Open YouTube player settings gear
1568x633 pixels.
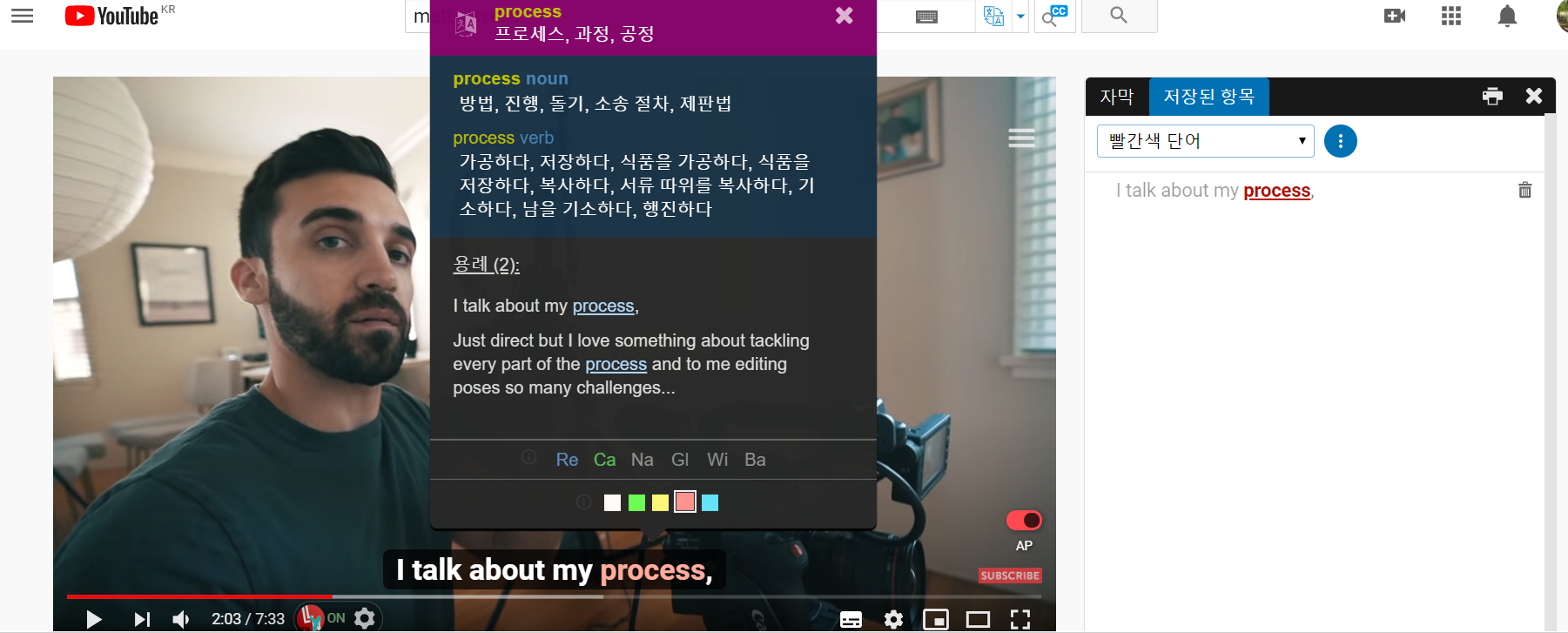point(893,619)
